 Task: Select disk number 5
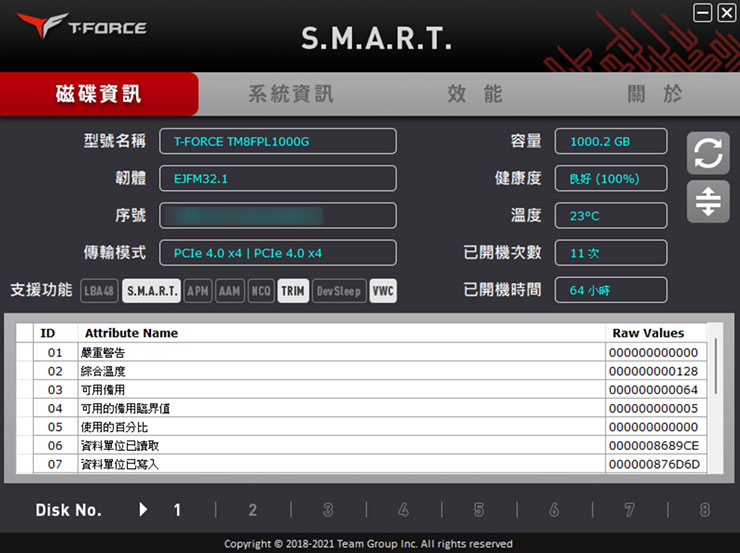(479, 510)
